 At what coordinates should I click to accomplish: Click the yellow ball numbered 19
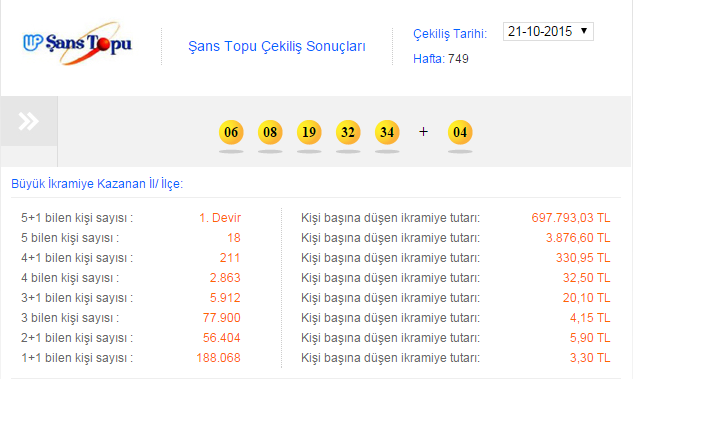309,132
